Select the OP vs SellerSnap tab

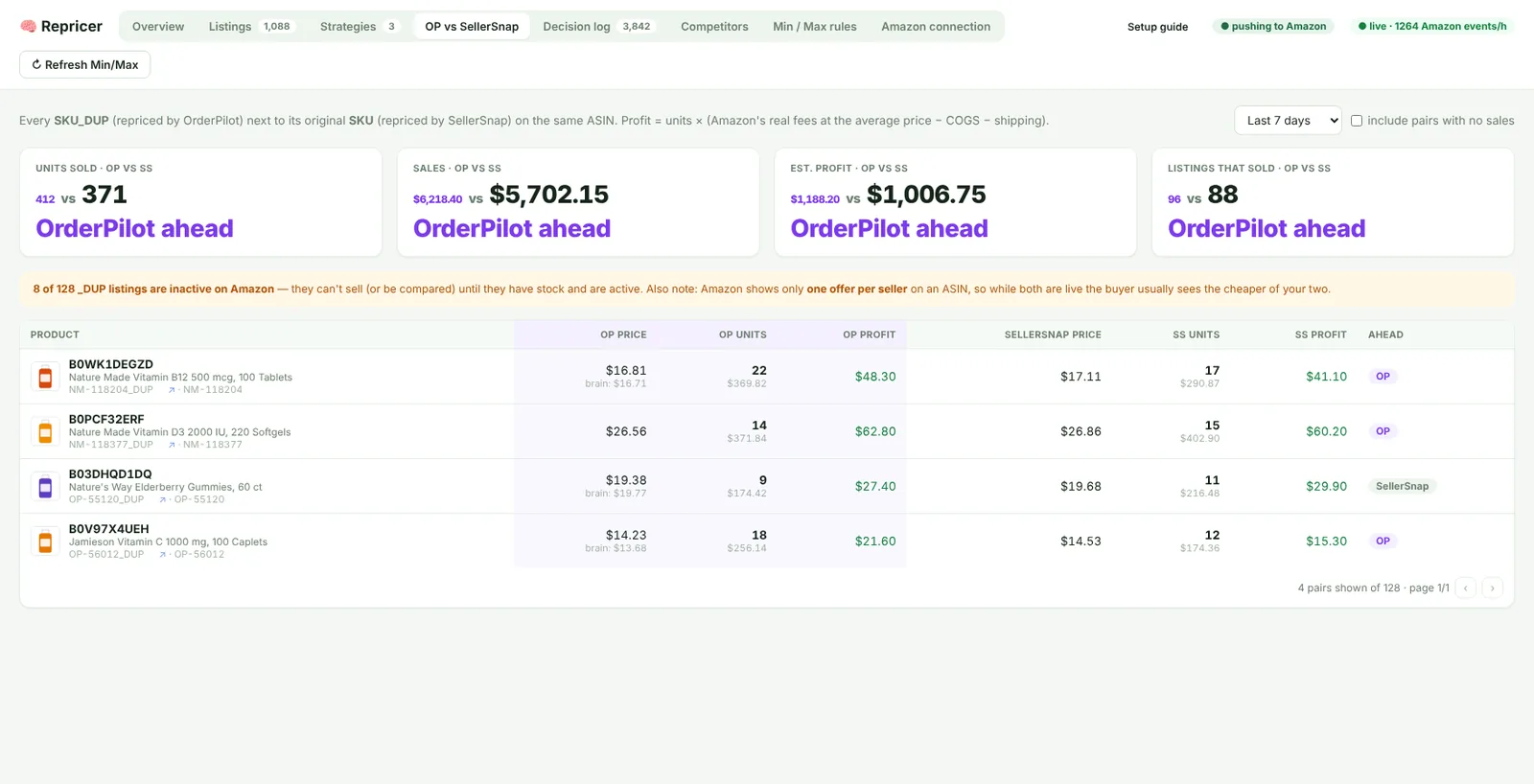[472, 27]
